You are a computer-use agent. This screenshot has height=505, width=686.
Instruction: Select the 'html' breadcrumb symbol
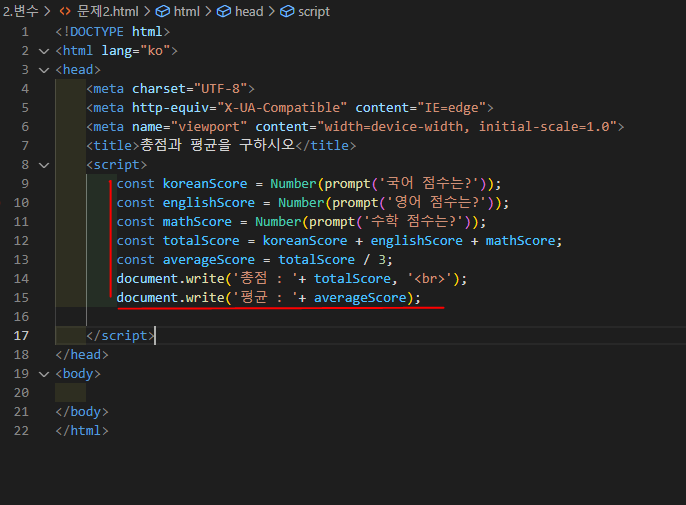pos(187,11)
